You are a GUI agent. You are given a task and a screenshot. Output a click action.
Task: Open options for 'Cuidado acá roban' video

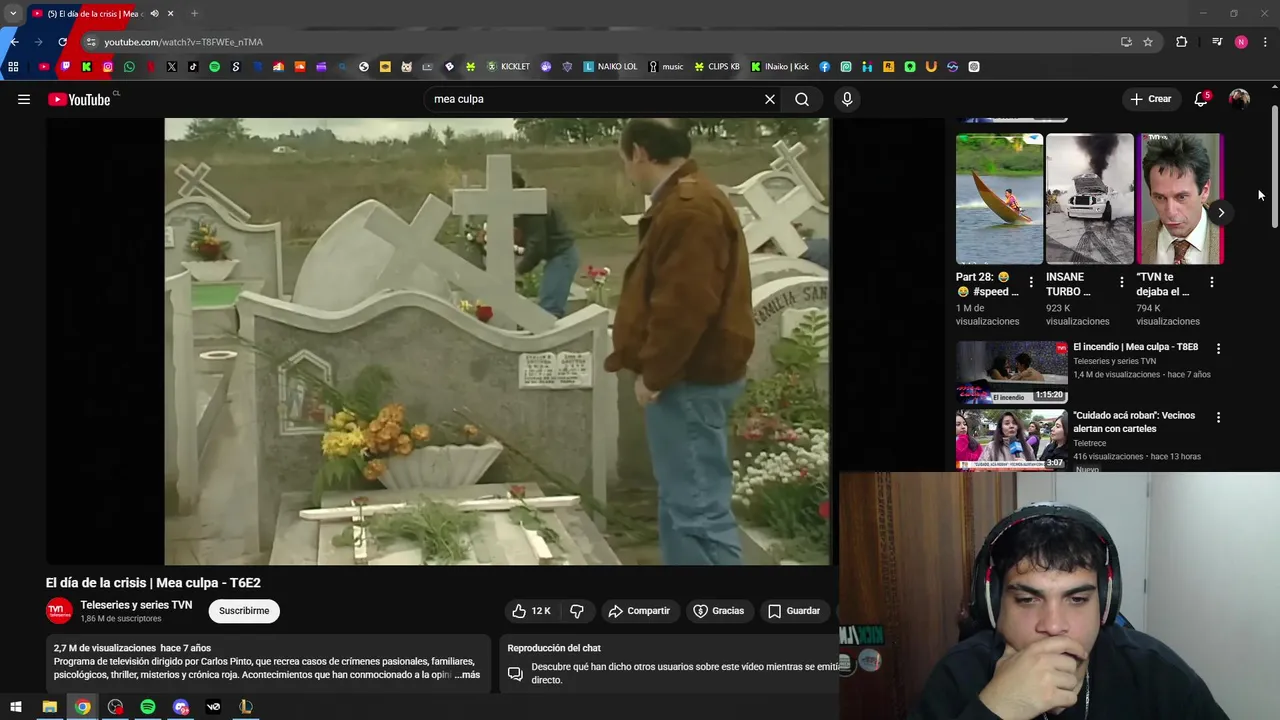point(1218,416)
